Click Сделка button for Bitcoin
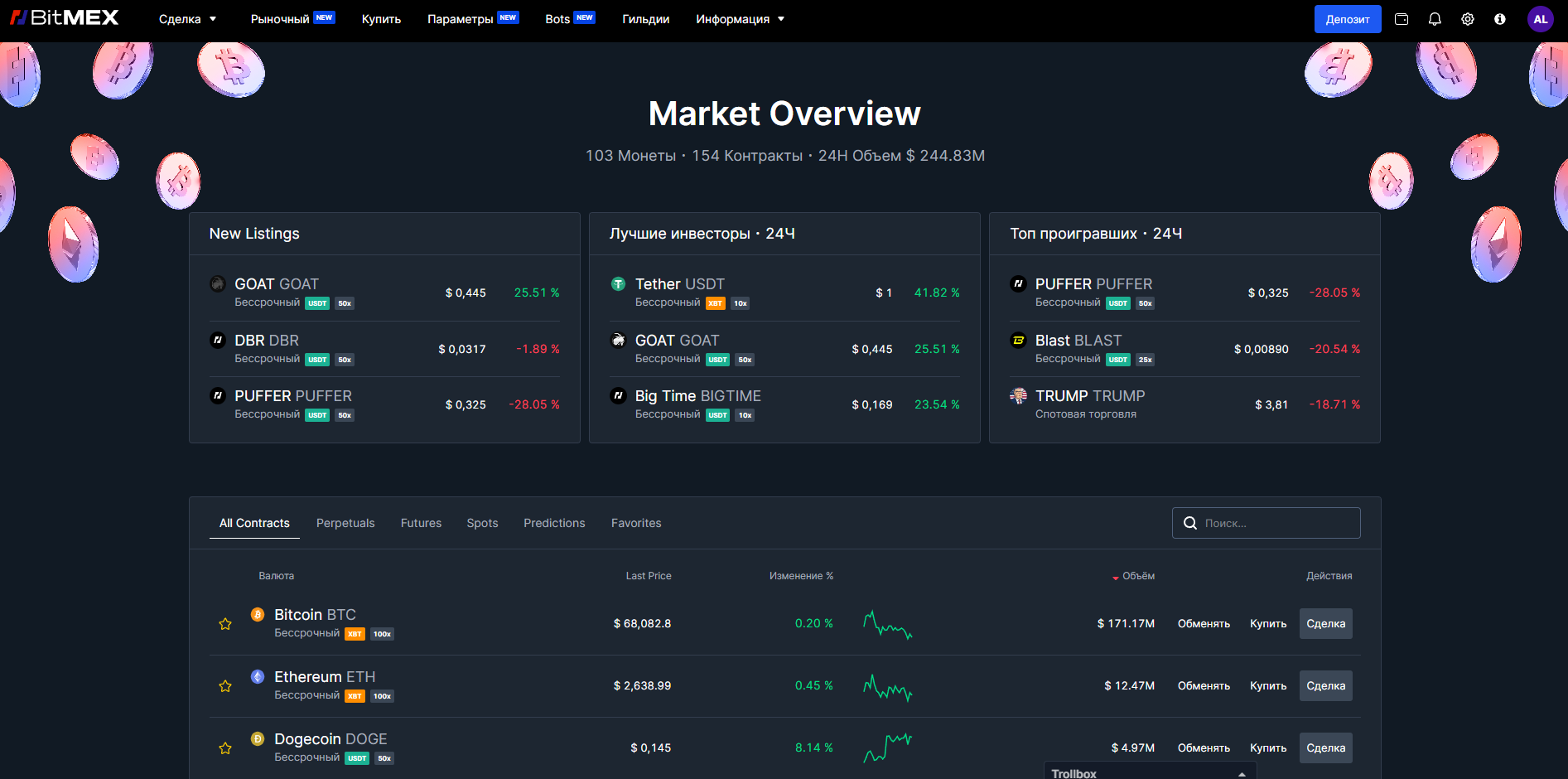The width and height of the screenshot is (1568, 779). pyautogui.click(x=1325, y=624)
